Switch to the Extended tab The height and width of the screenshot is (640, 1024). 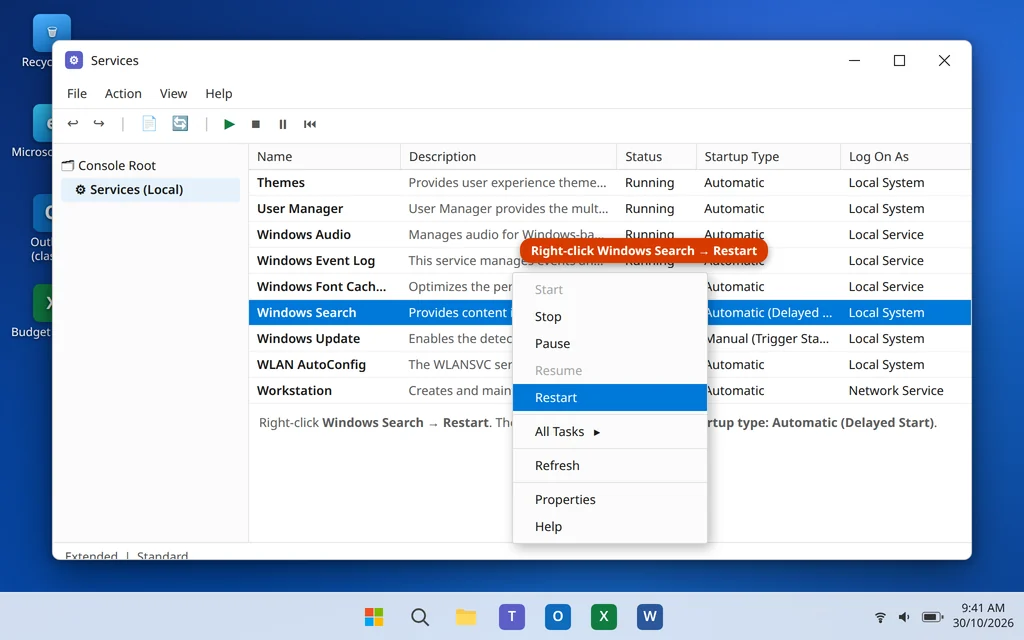[x=91, y=555]
